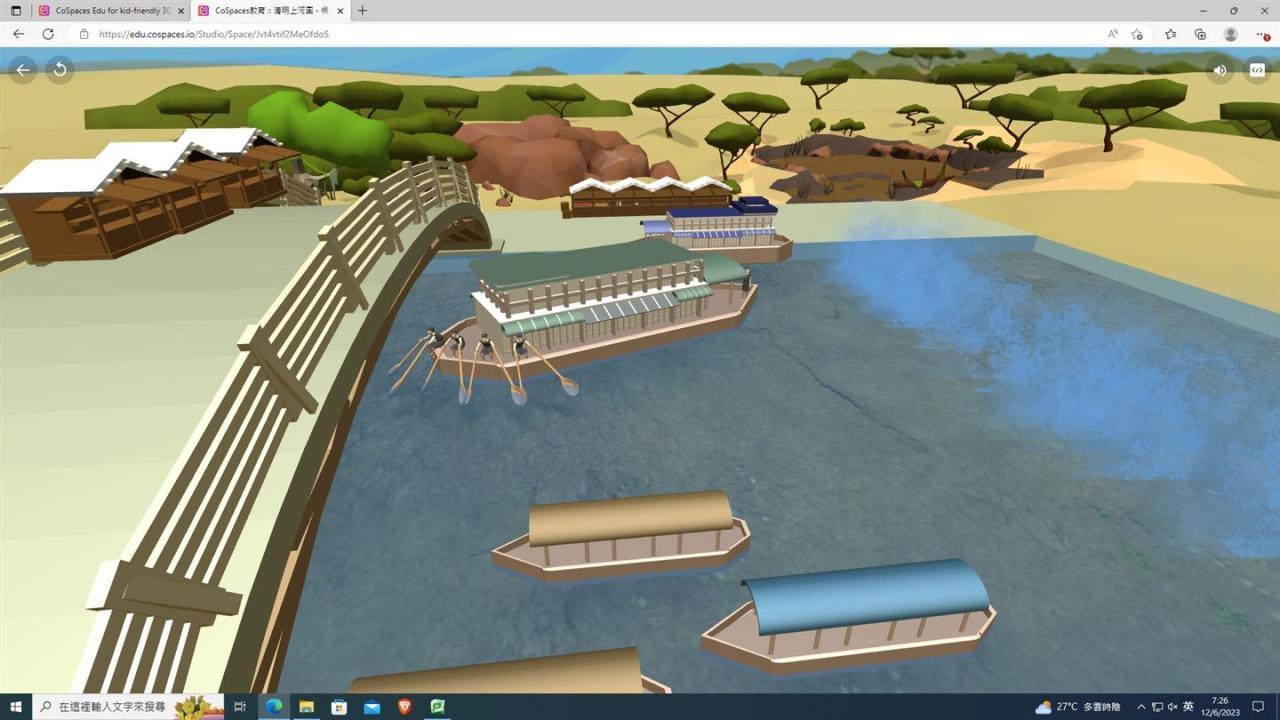Click the browser refresh icon
Viewport: 1280px width, 720px height.
(47, 34)
